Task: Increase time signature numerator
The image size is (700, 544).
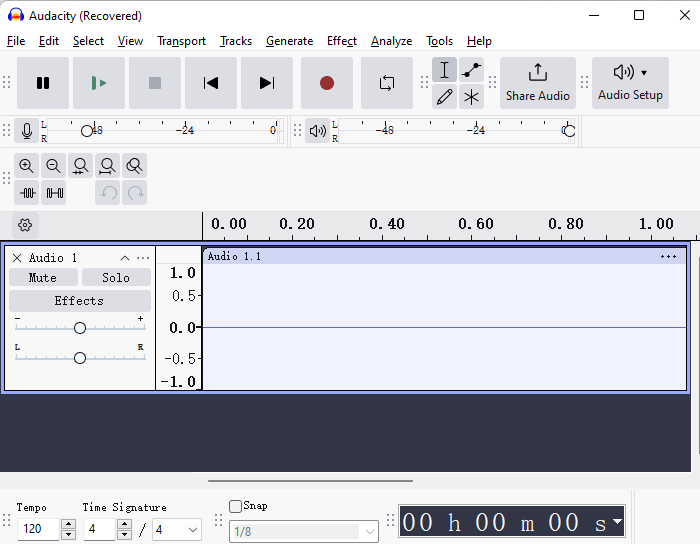Action: click(x=125, y=524)
